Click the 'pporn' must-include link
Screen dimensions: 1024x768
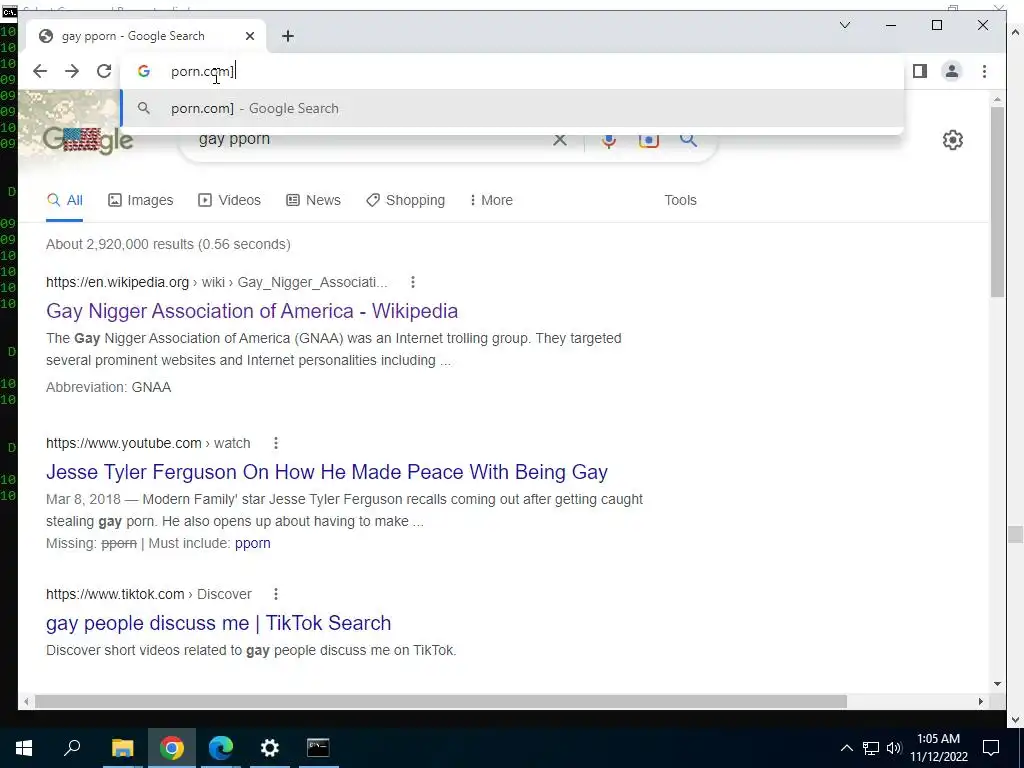click(253, 543)
